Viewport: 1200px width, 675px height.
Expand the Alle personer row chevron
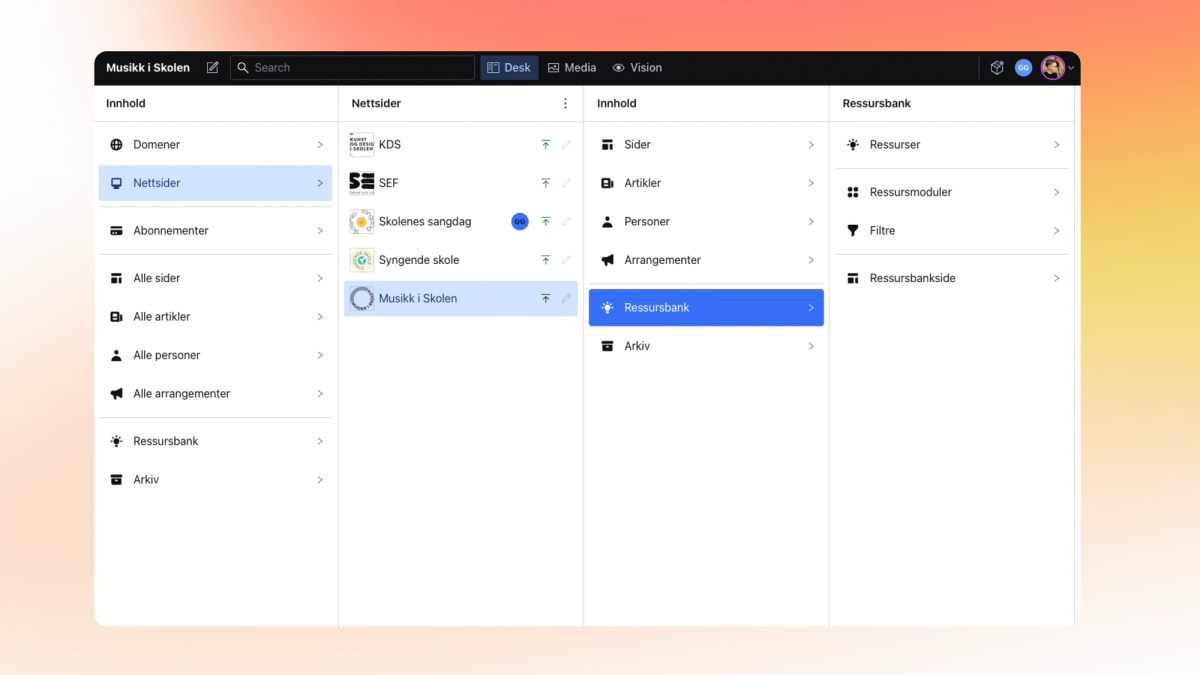(x=320, y=356)
